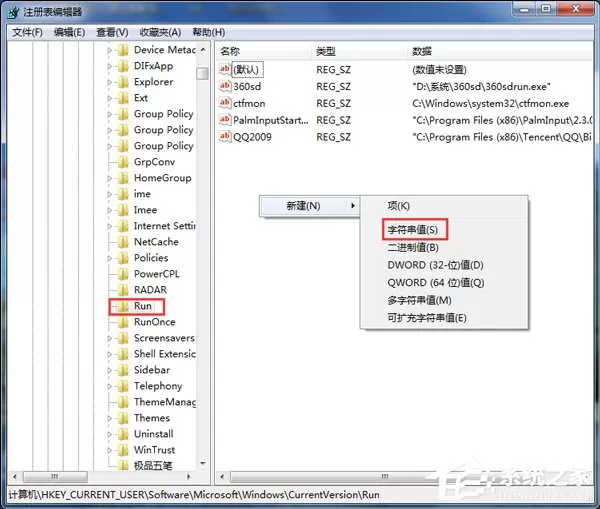
Task: Choose 可扩充字符串值(E) from the submenu
Action: 427,318
